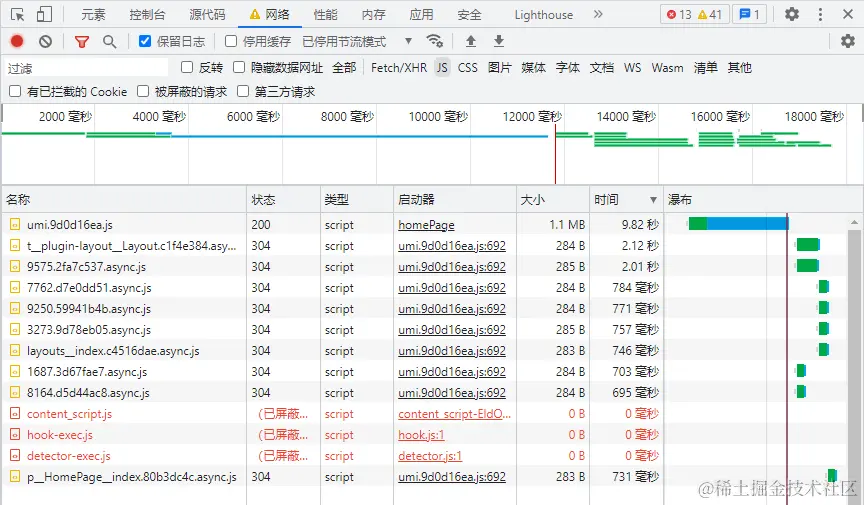The height and width of the screenshot is (505, 864).
Task: Click file icon of p__HomePage__index row
Action: coord(15,476)
